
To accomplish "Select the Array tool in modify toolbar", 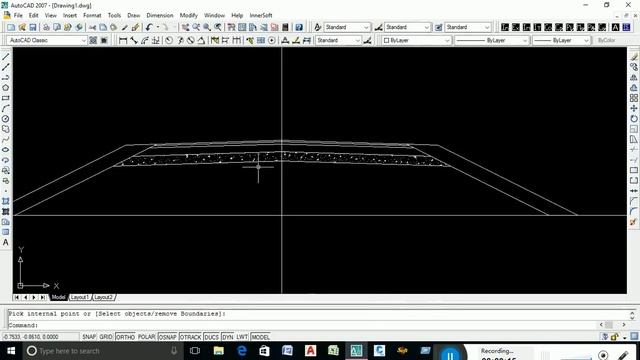I will pyautogui.click(x=633, y=98).
